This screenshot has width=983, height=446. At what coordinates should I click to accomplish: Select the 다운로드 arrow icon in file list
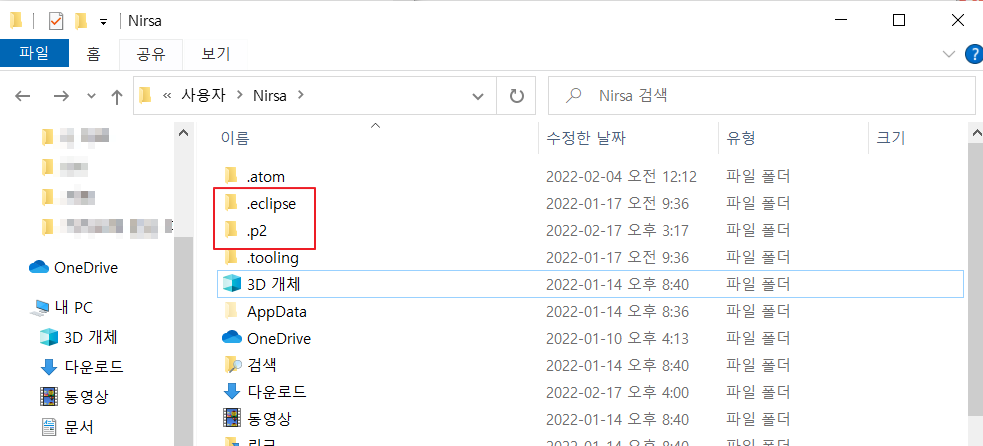point(232,391)
